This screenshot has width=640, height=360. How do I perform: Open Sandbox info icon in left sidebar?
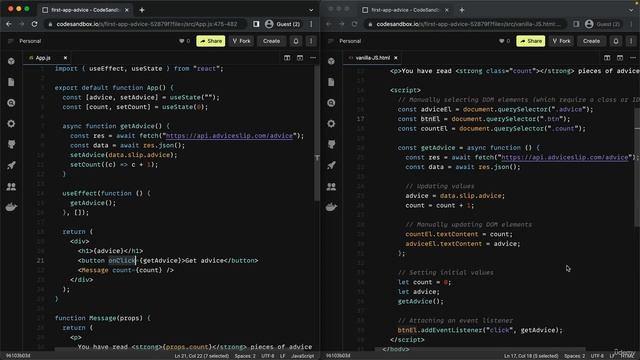coord(11,61)
